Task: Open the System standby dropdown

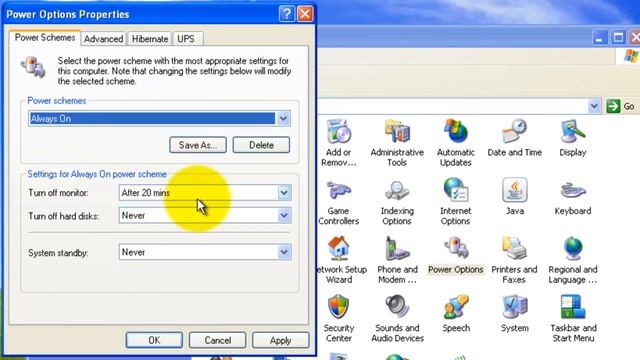Action: tap(284, 252)
